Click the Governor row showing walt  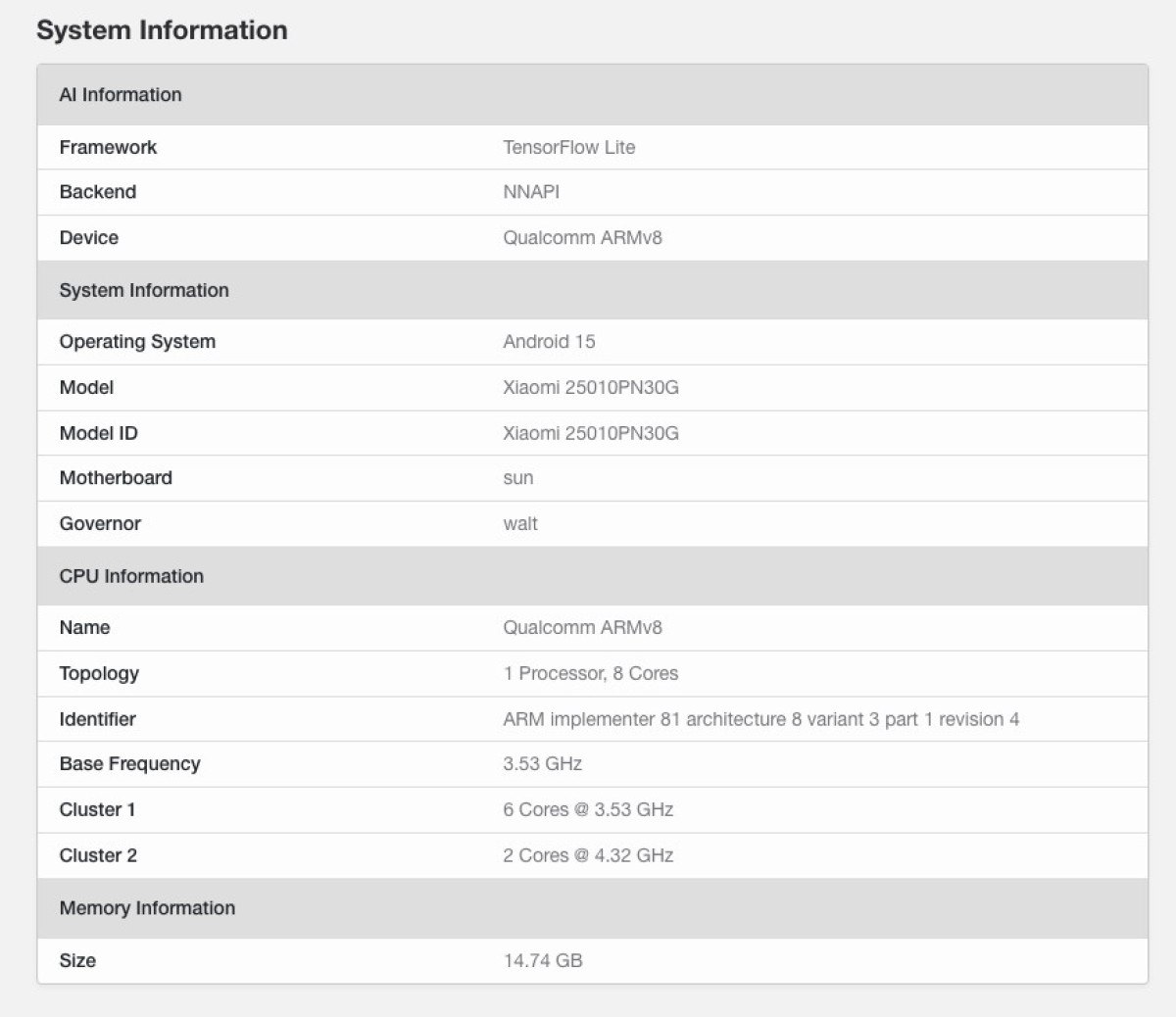click(520, 523)
